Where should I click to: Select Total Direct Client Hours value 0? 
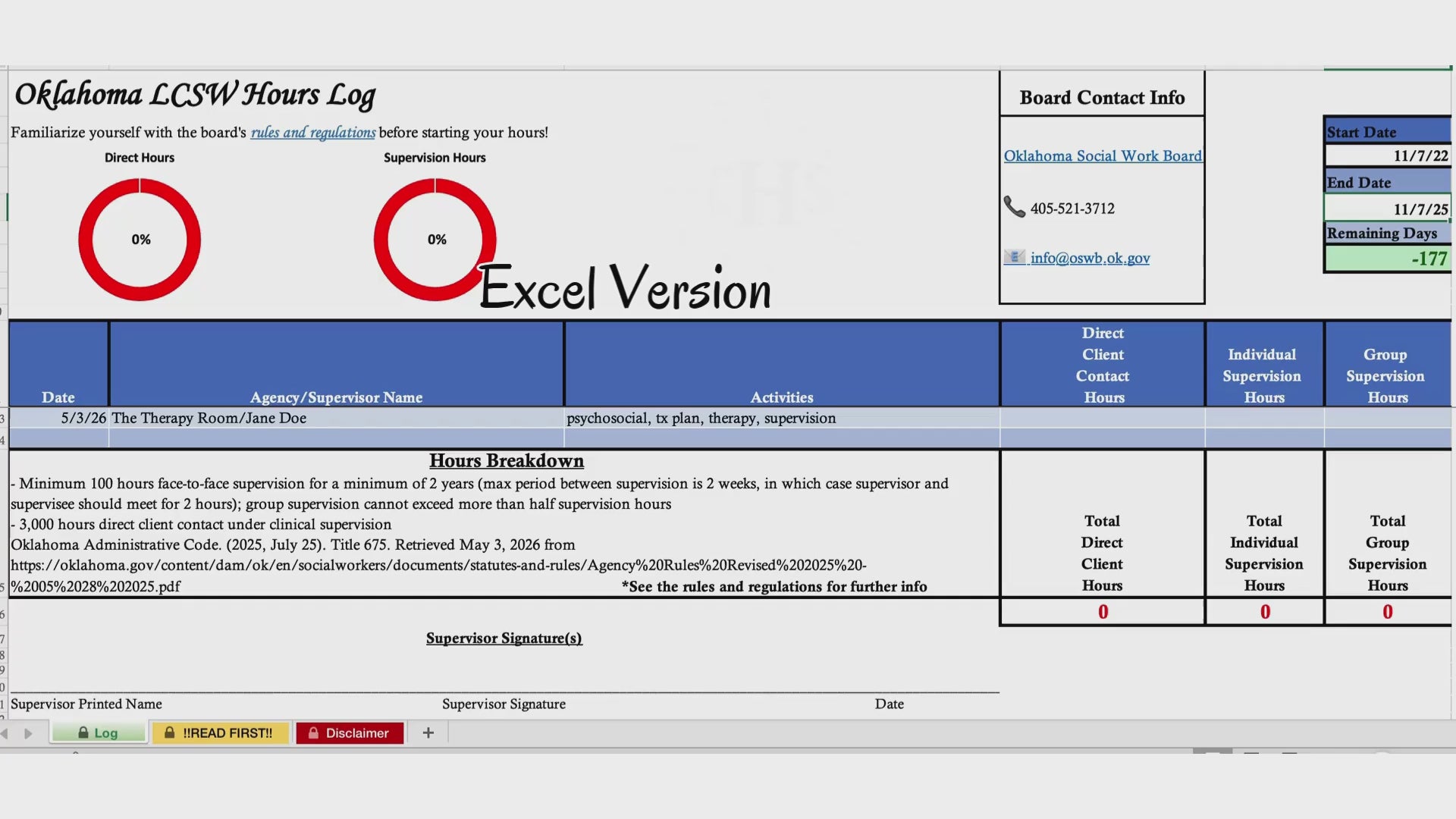1103,612
